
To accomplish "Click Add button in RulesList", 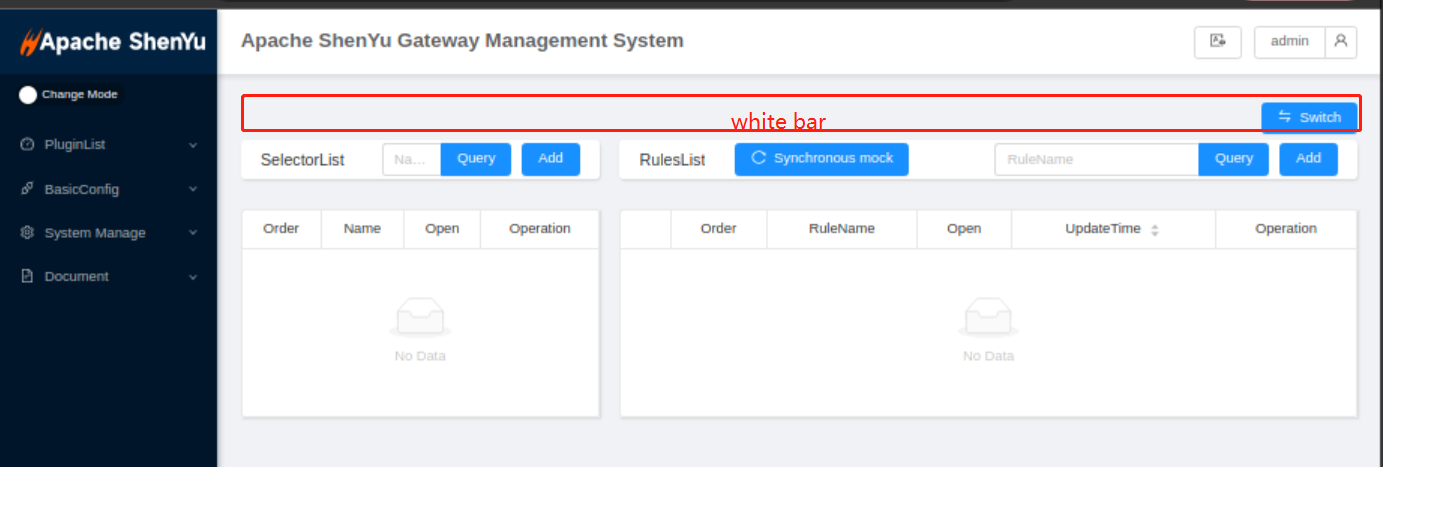I will point(1308,159).
